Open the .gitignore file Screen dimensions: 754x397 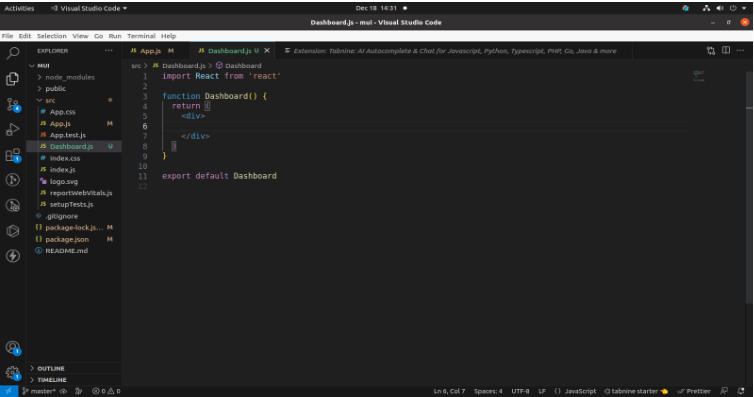tap(61, 216)
